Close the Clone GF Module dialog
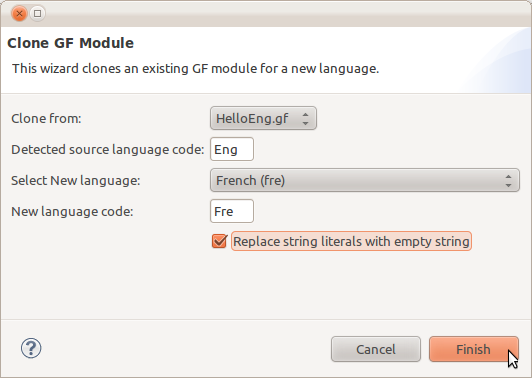Screen dimensions: 532x378 point(19,14)
